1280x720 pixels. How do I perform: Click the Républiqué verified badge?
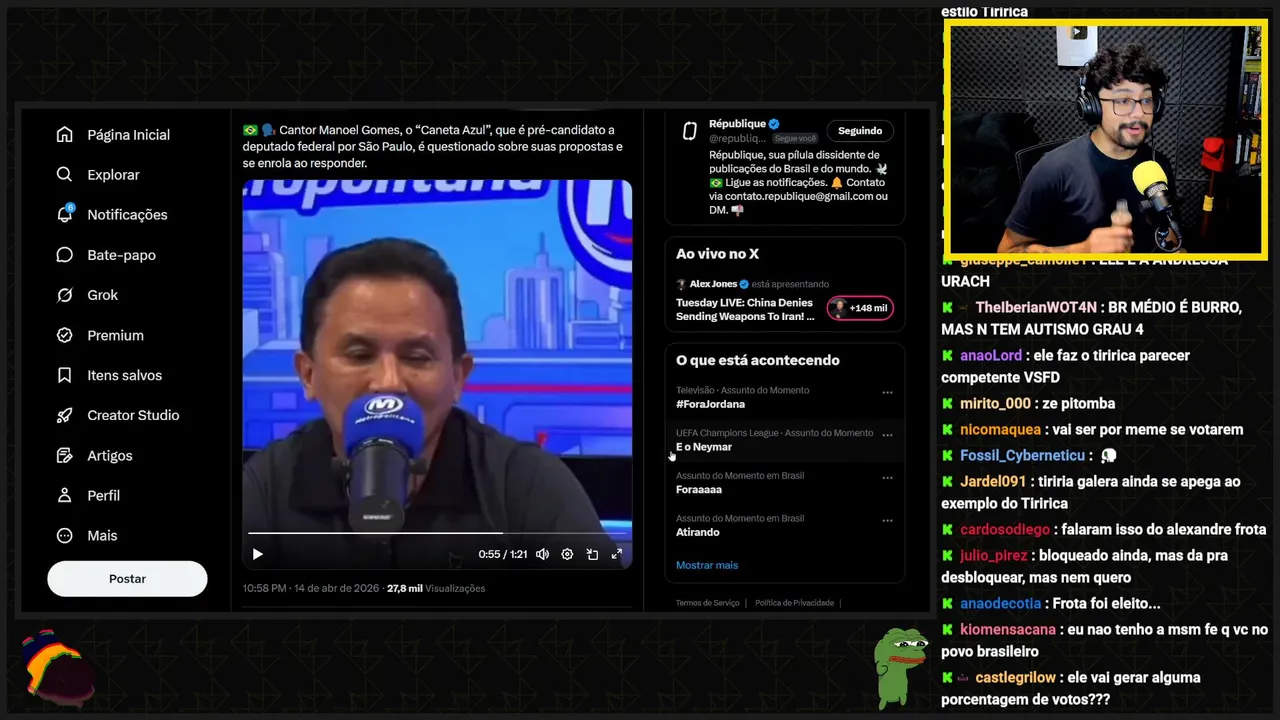[774, 124]
